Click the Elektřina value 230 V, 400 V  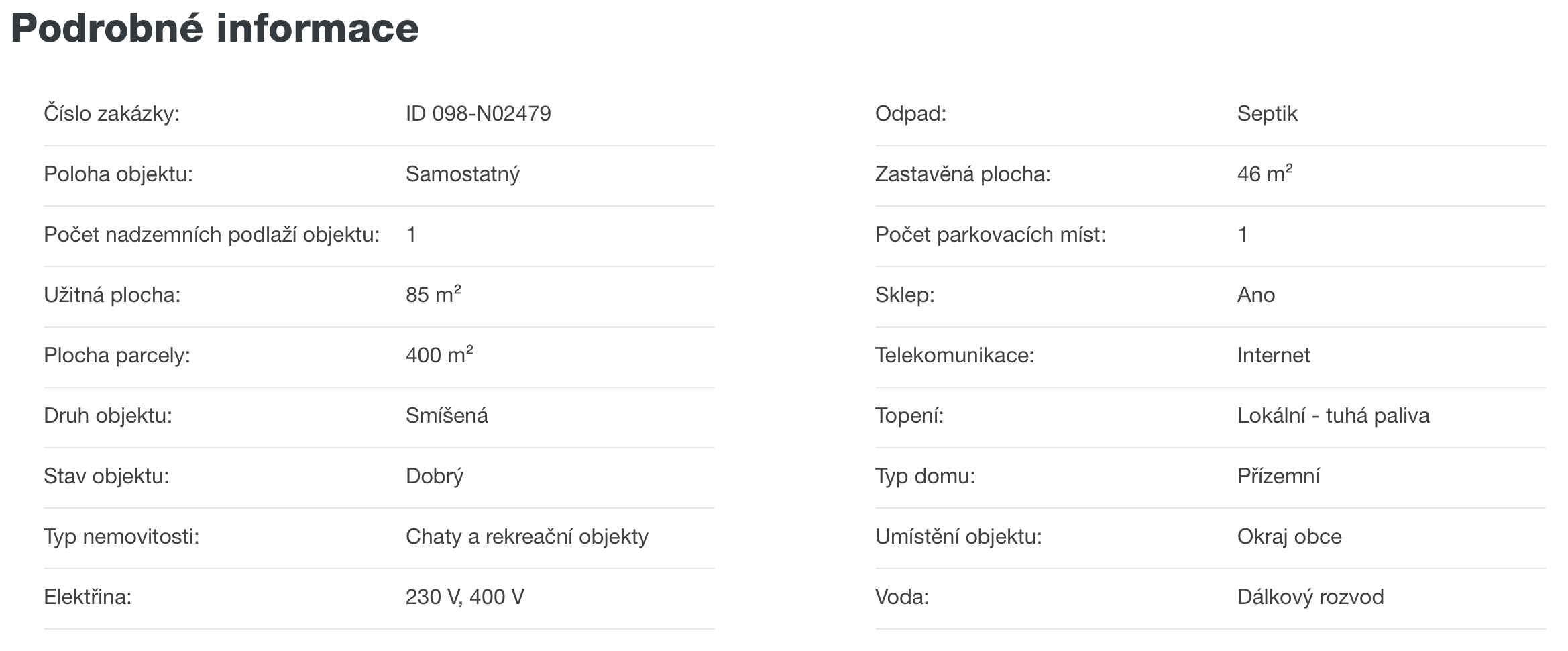click(x=465, y=597)
